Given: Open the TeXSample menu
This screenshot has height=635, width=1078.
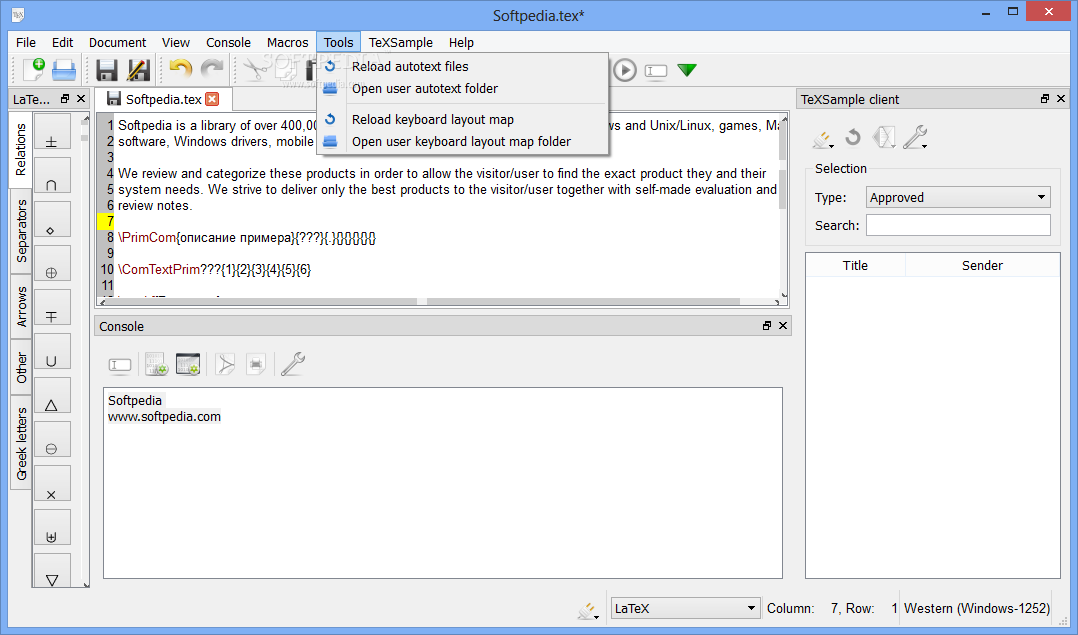Looking at the screenshot, I should 401,43.
